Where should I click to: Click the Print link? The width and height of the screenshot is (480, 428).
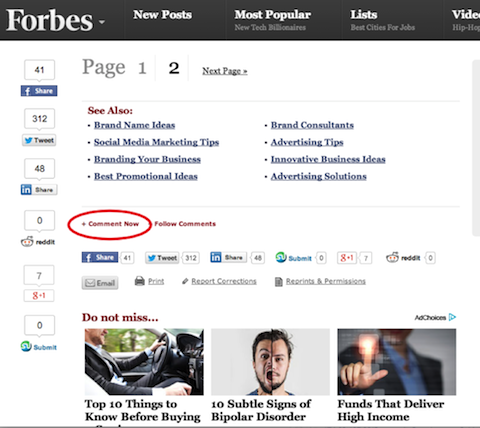pos(156,281)
